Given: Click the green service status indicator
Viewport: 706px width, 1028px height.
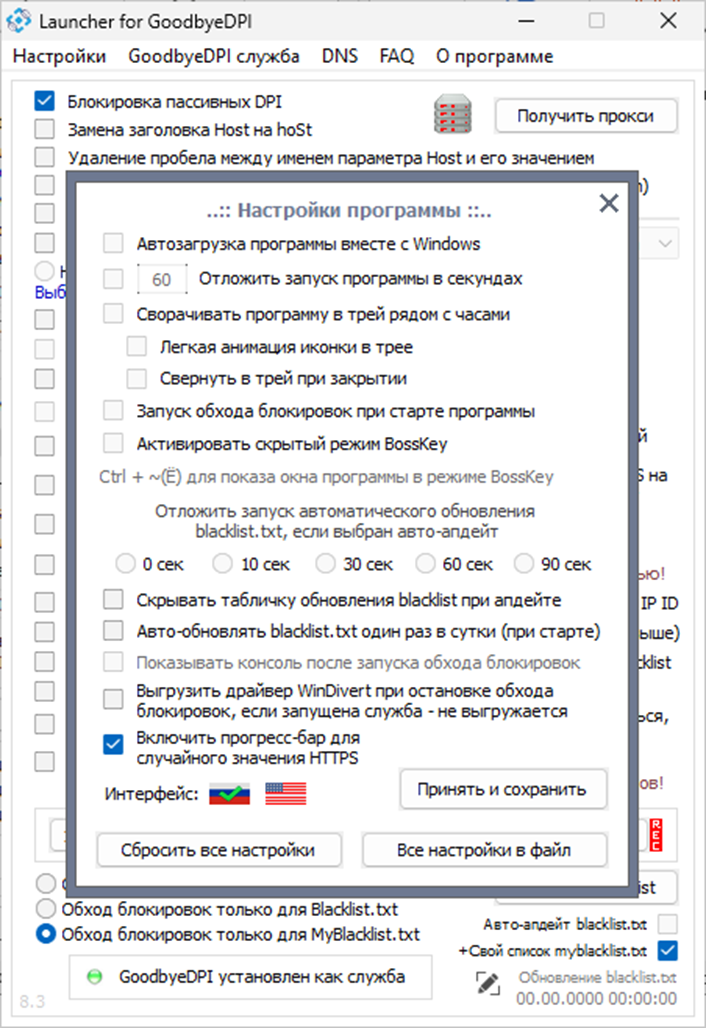Looking at the screenshot, I should click(x=95, y=977).
